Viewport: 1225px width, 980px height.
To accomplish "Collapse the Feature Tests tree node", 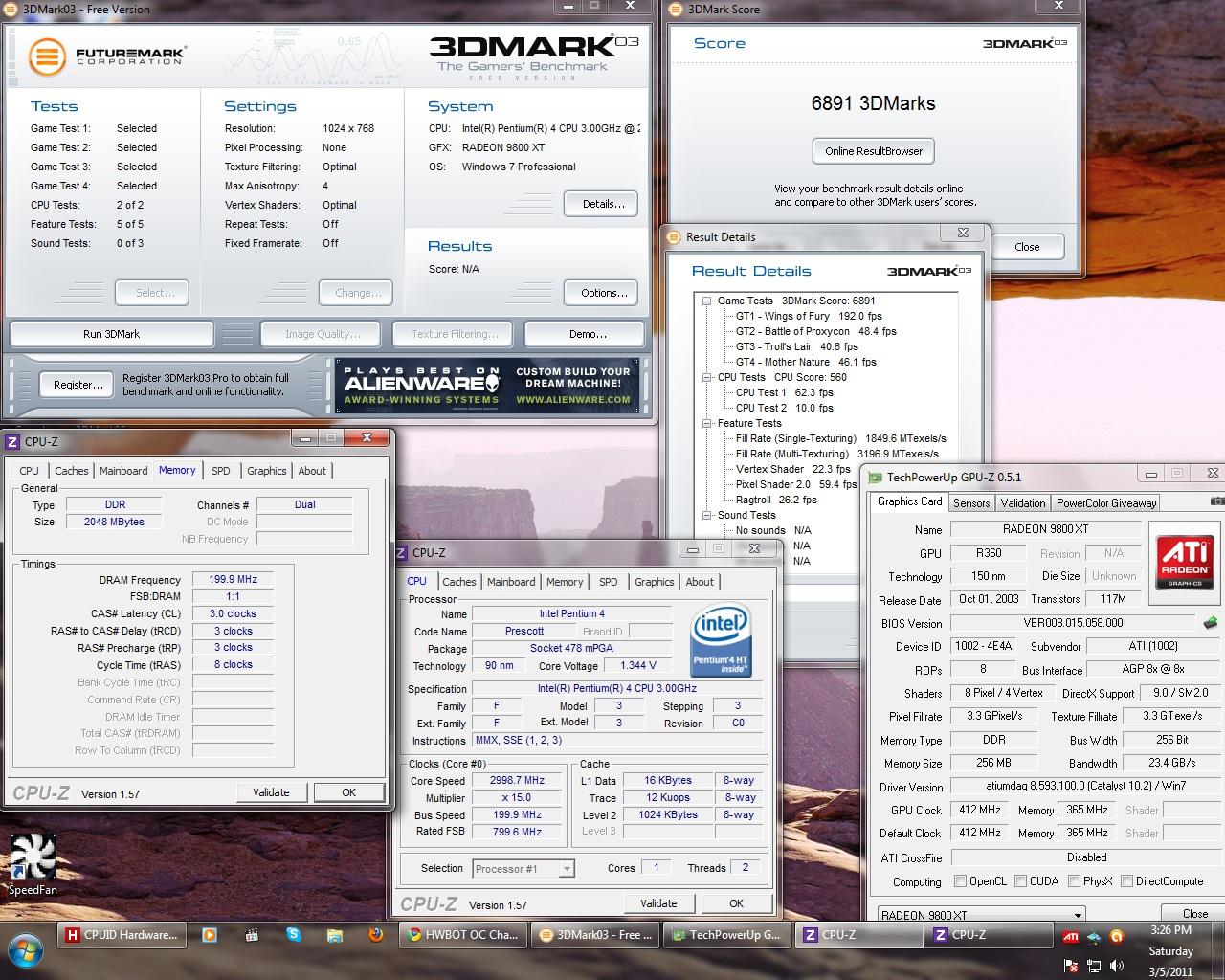I will click(x=706, y=423).
